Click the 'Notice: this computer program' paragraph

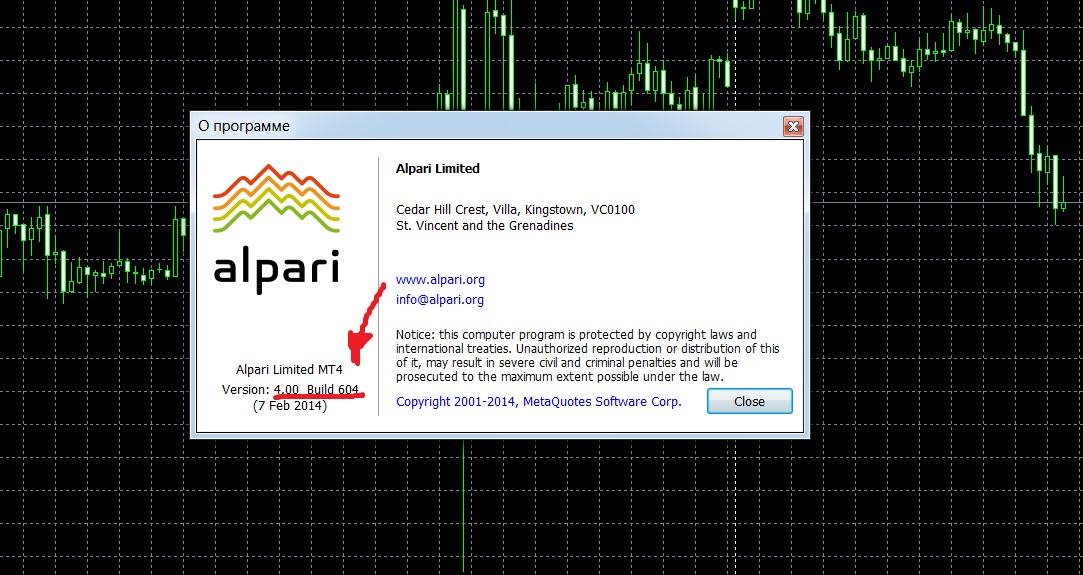(587, 355)
